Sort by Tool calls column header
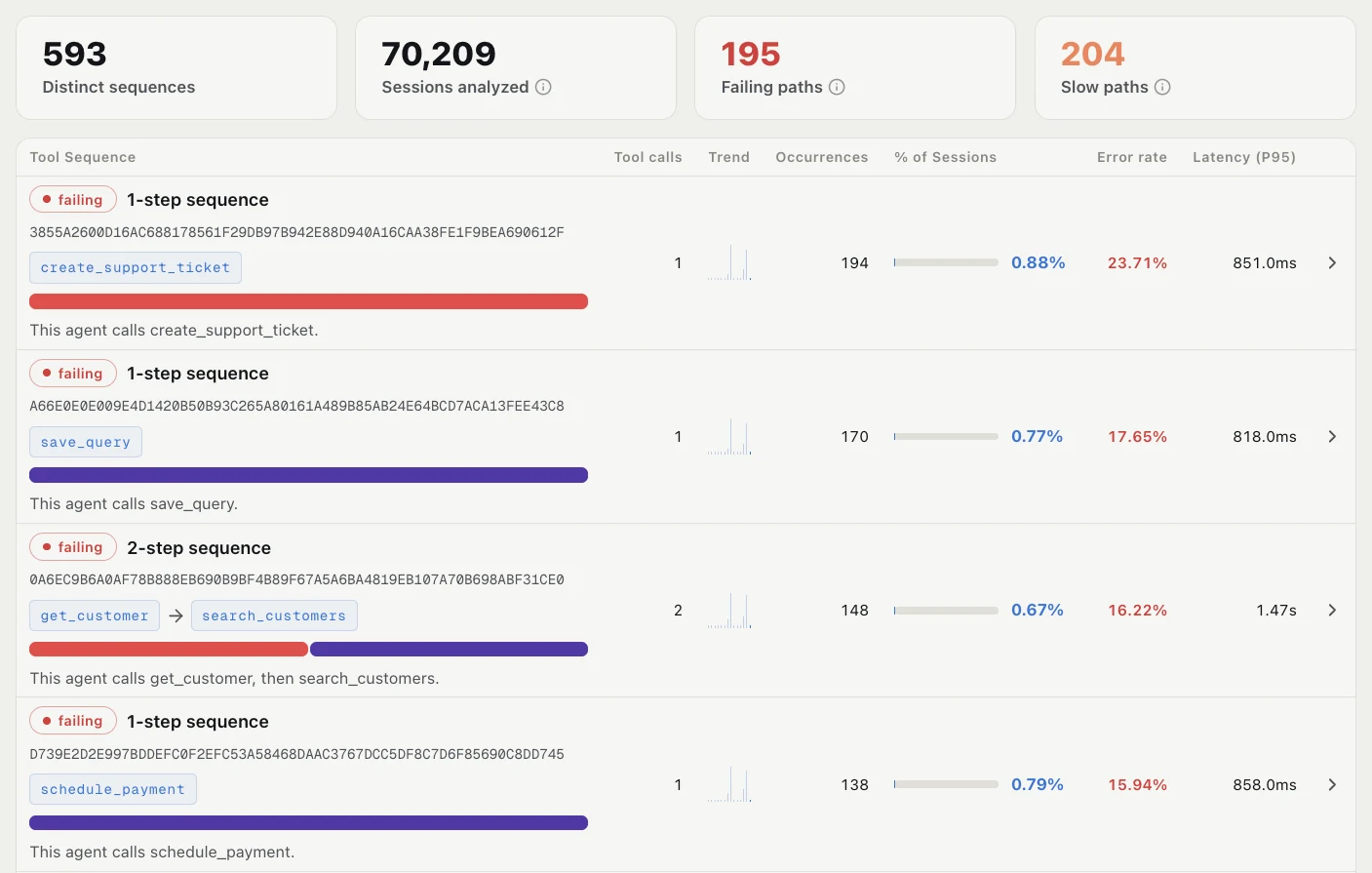Viewport: 1372px width, 873px height. (648, 157)
